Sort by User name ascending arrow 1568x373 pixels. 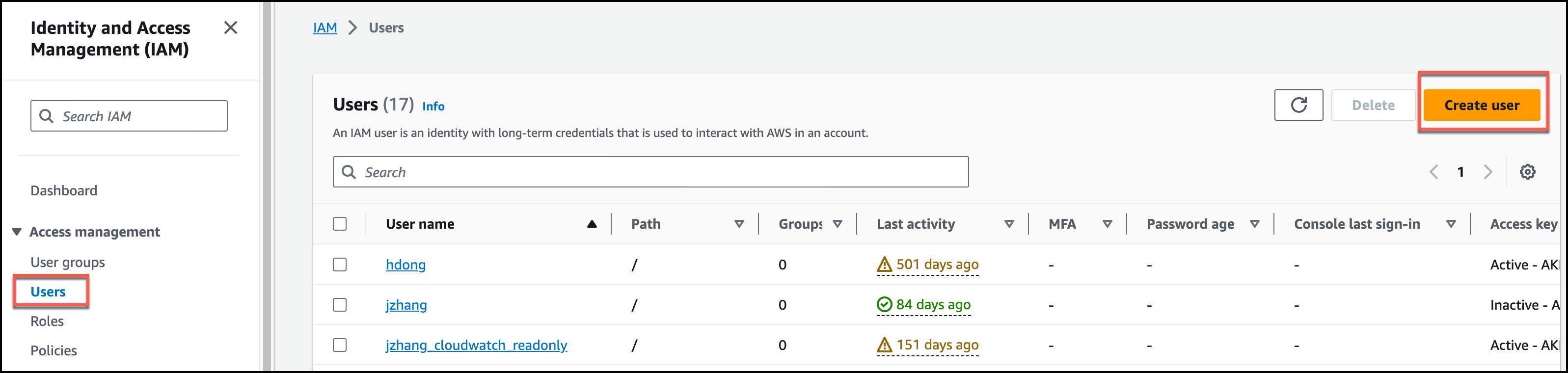pos(591,224)
